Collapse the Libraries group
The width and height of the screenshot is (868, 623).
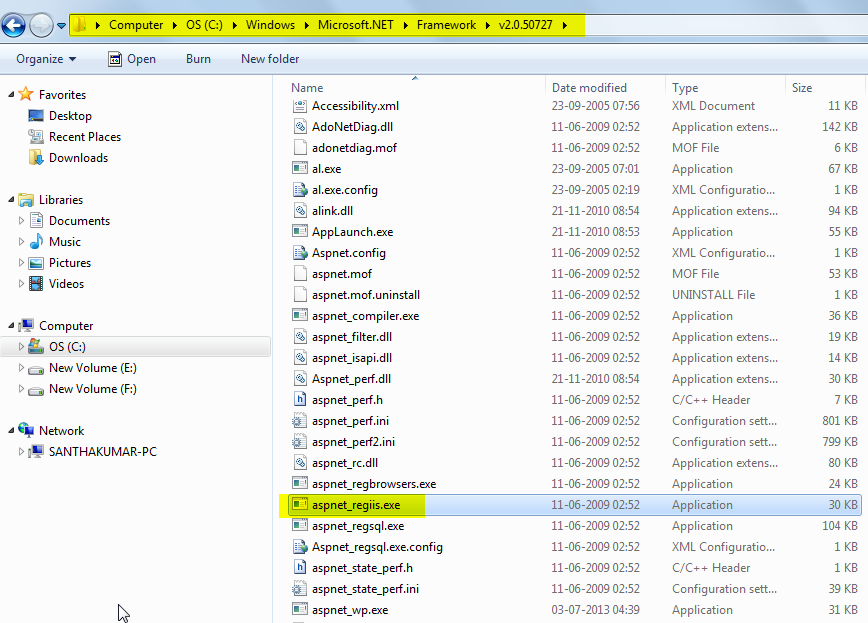11,200
